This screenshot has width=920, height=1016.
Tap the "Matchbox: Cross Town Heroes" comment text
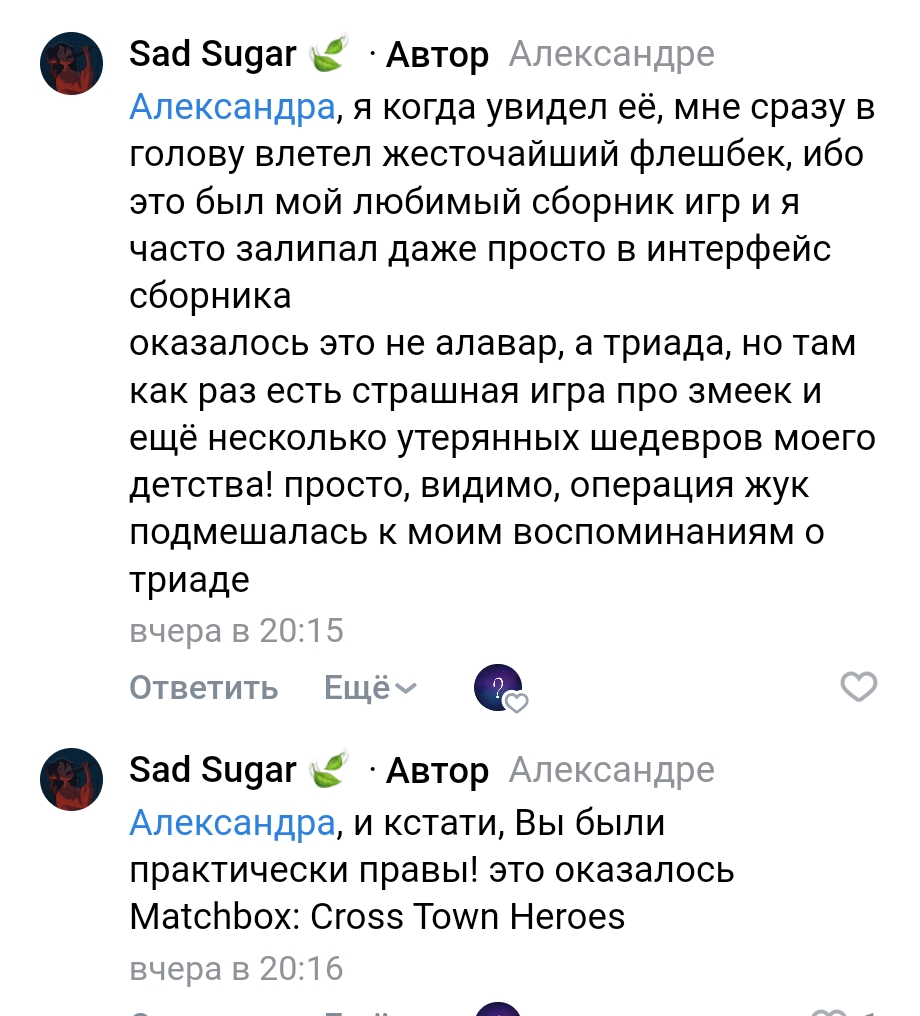pos(378,916)
